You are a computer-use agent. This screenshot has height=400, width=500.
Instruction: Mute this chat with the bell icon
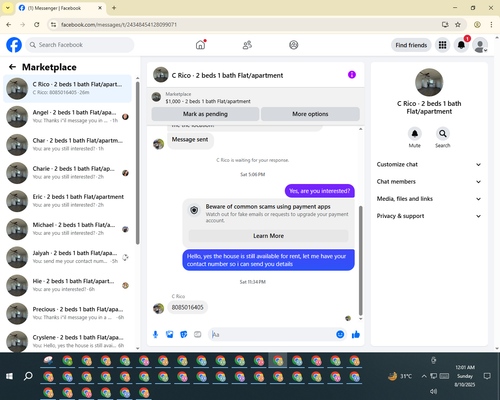coord(415,134)
